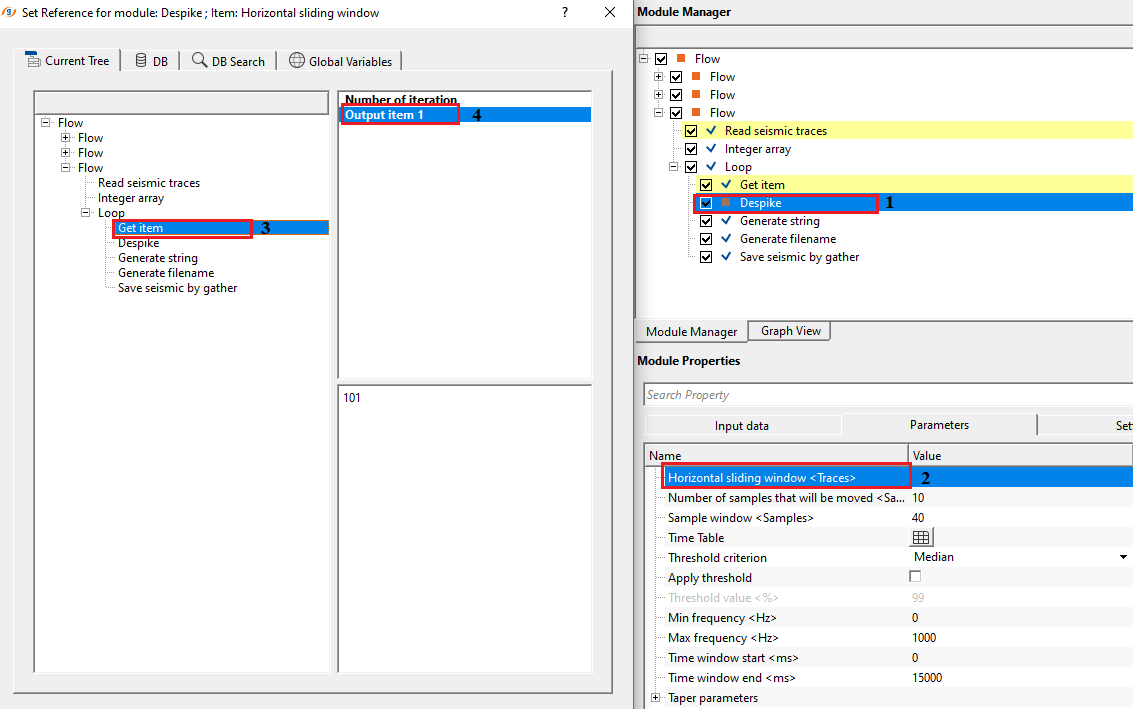Switch to the Input data tab
The height and width of the screenshot is (709, 1133).
(x=741, y=426)
